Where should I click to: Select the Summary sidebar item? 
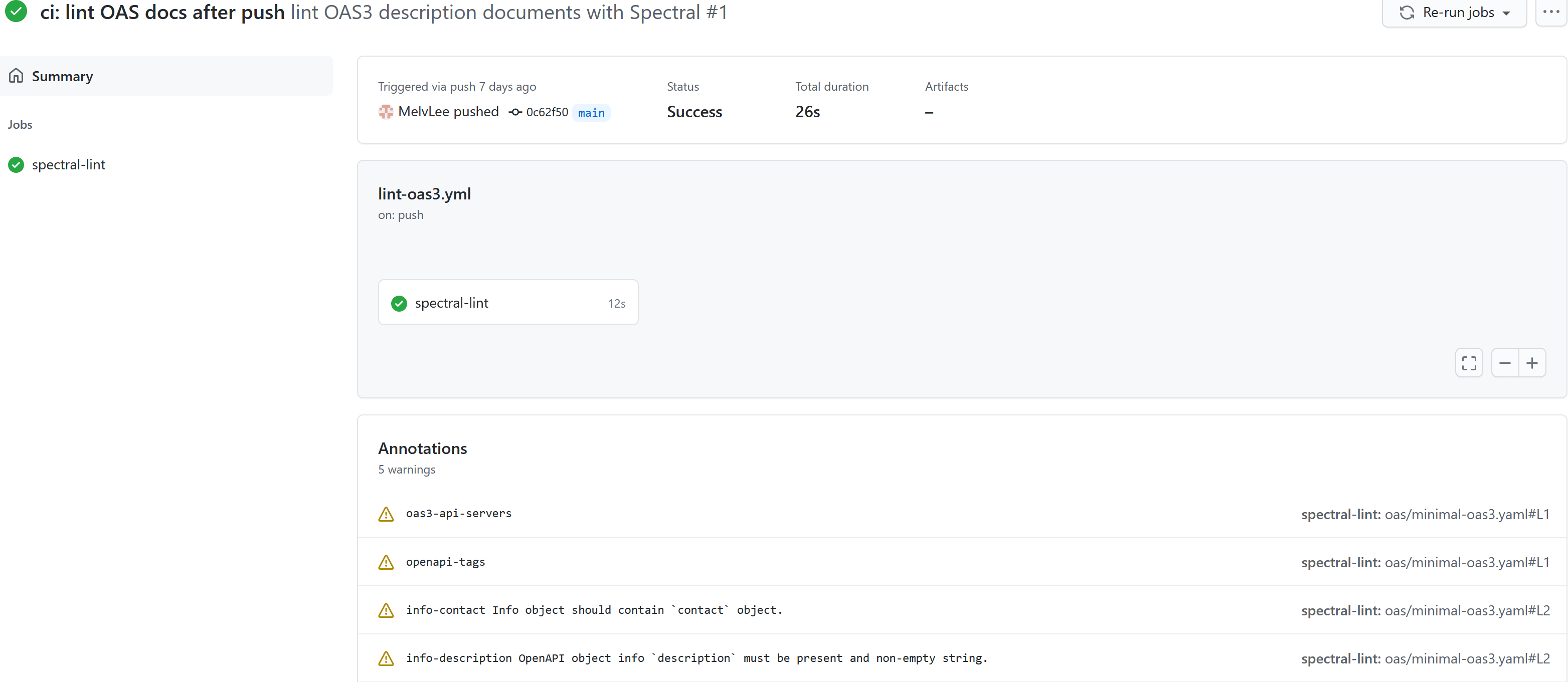(166, 76)
